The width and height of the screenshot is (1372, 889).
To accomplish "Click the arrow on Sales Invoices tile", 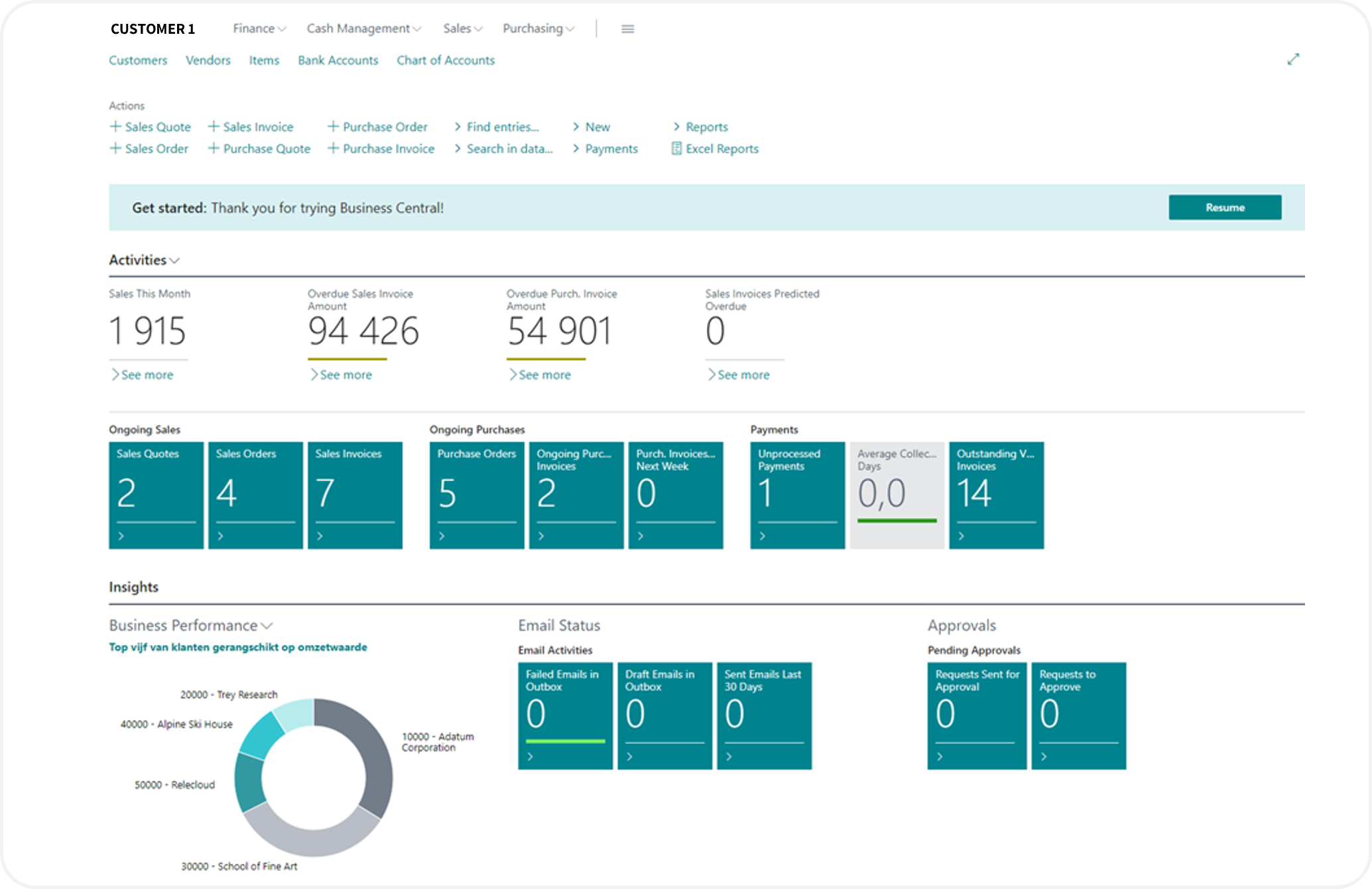I will tap(320, 536).
